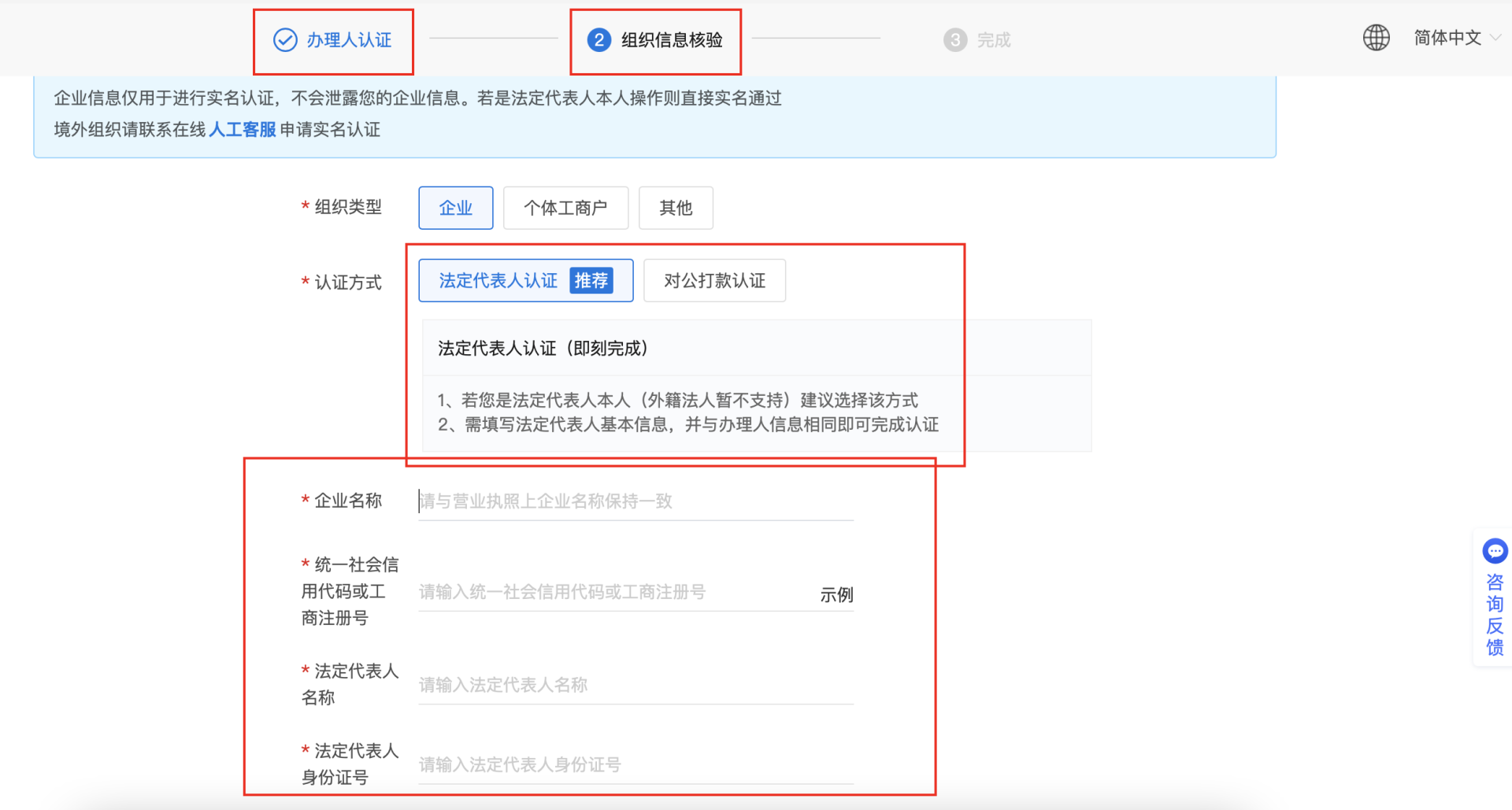
Task: Click 示例 to view code example
Action: (836, 595)
